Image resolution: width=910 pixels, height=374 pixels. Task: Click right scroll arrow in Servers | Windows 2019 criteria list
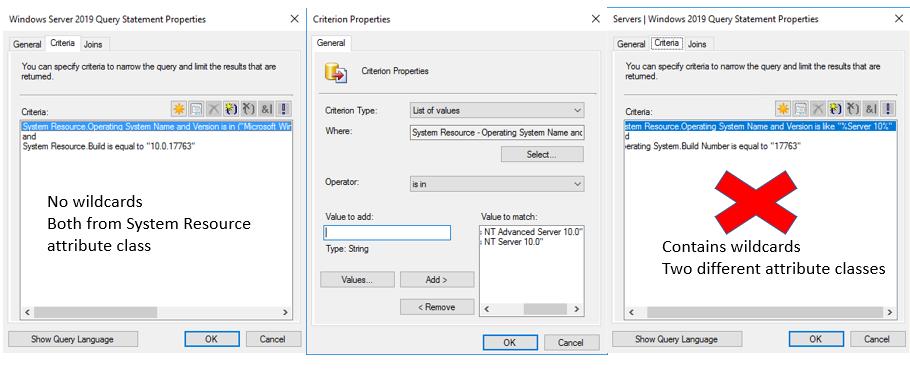tap(890, 312)
